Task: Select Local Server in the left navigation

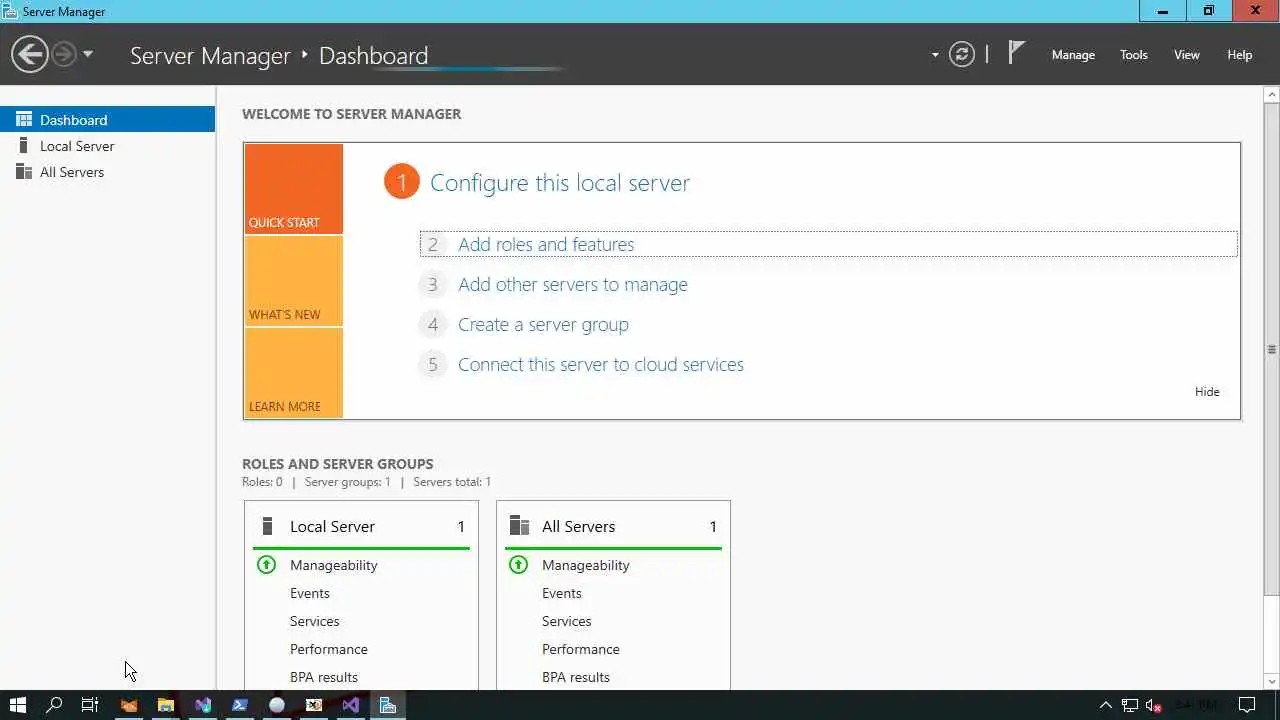Action: pos(107,146)
